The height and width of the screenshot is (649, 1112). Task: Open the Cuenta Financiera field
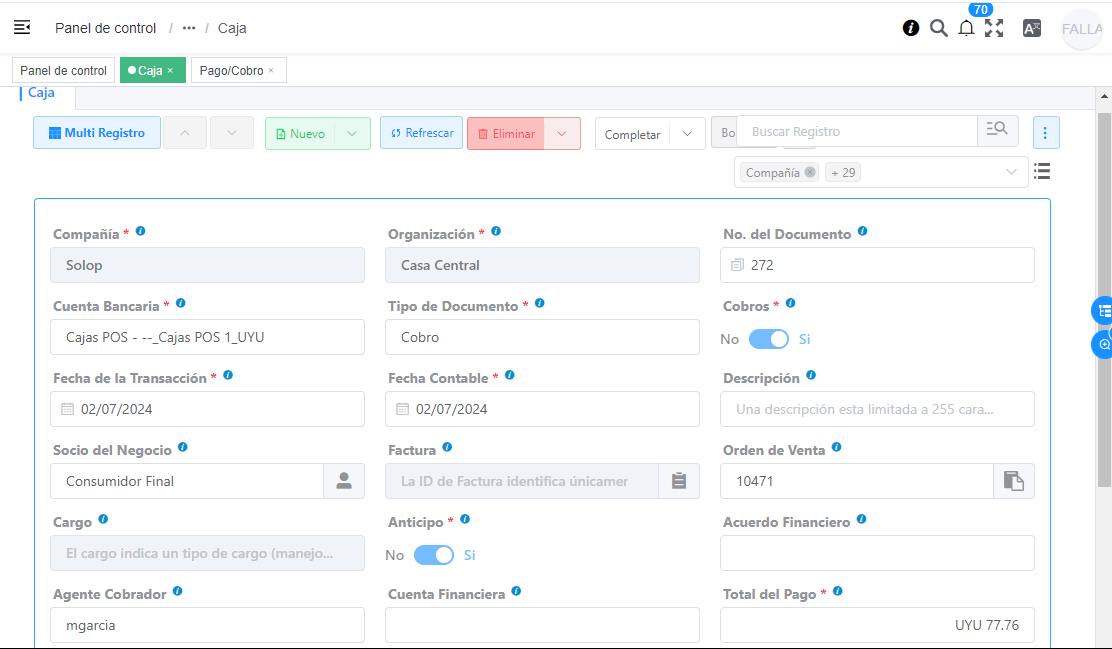[542, 625]
